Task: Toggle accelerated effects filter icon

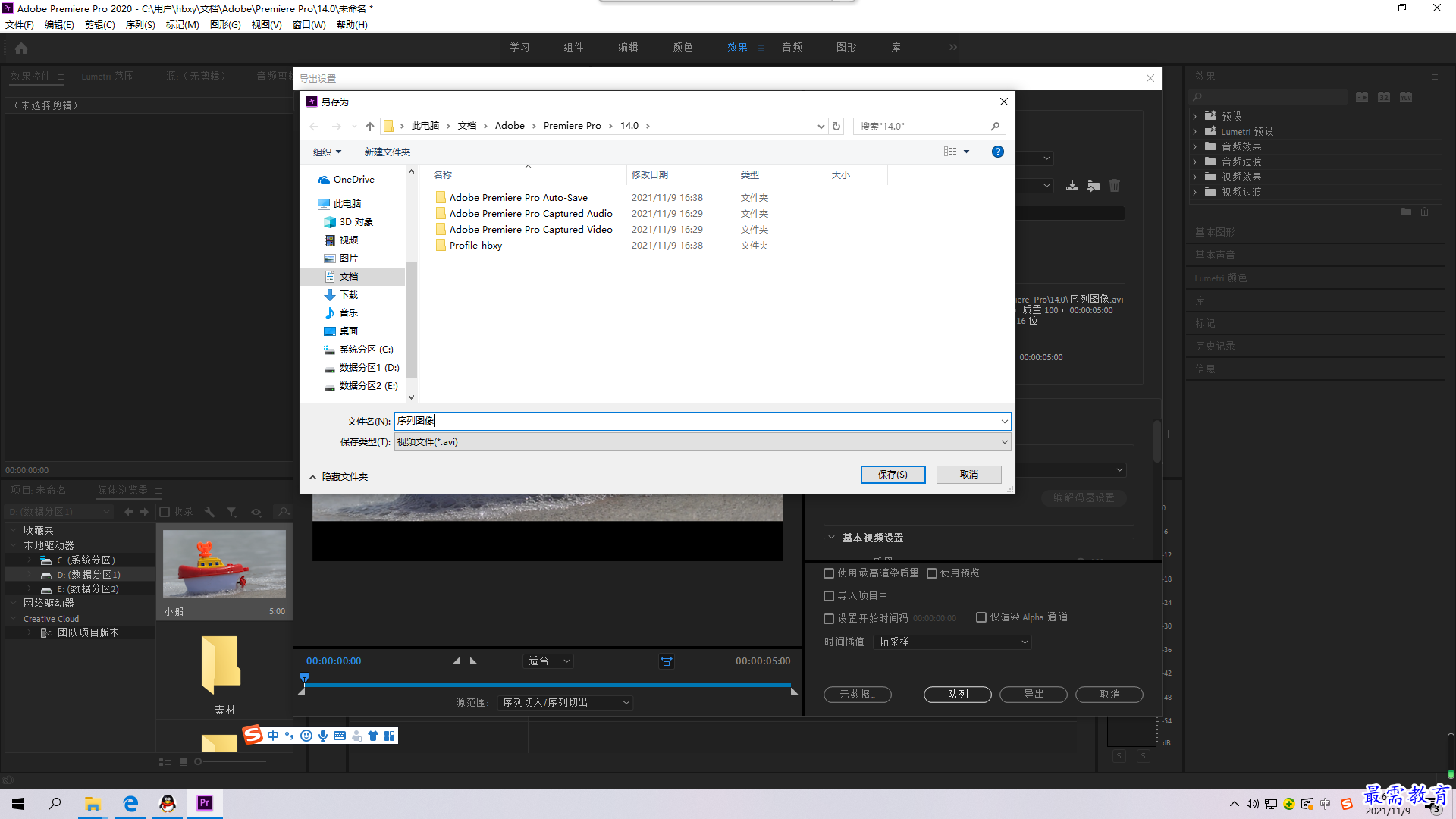Action: coord(1362,97)
